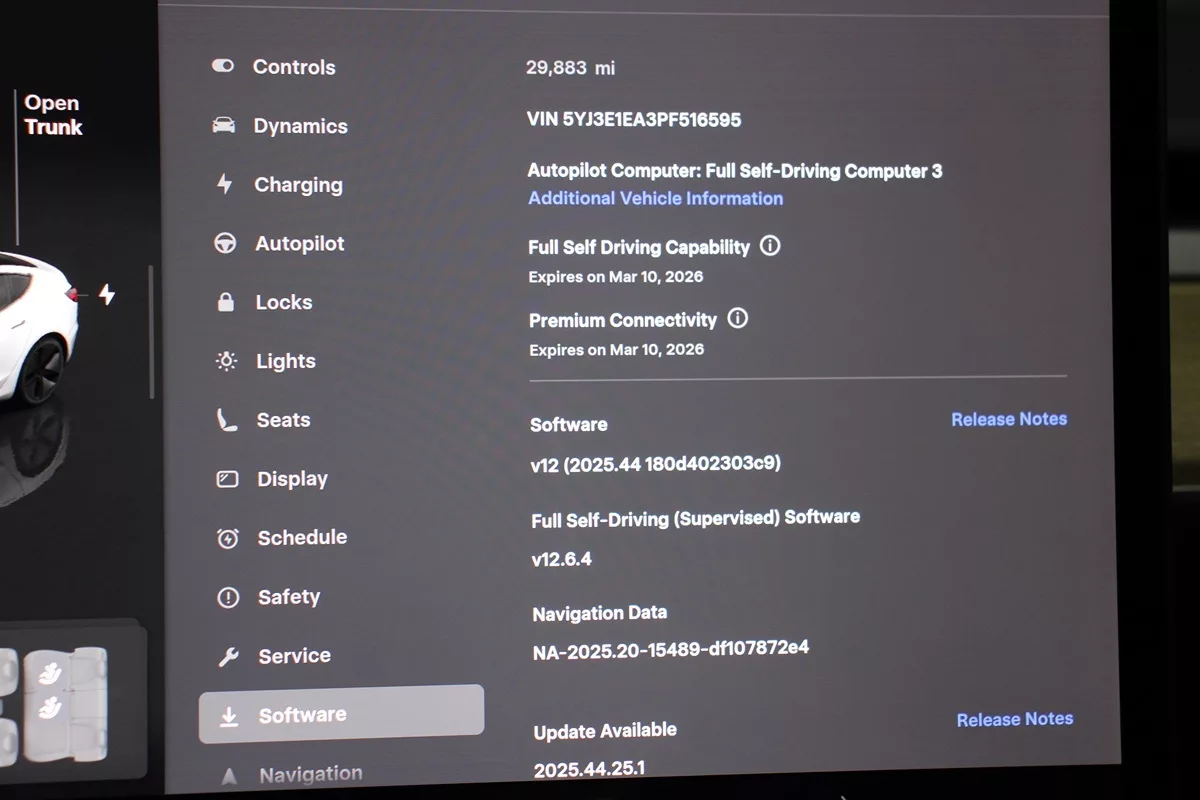Viewport: 1200px width, 800px height.
Task: Tap the steering wheel Autopilot icon
Action: (x=225, y=243)
